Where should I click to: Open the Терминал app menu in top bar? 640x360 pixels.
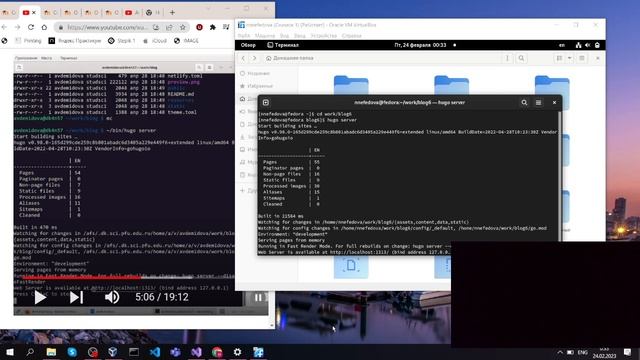click(x=283, y=45)
